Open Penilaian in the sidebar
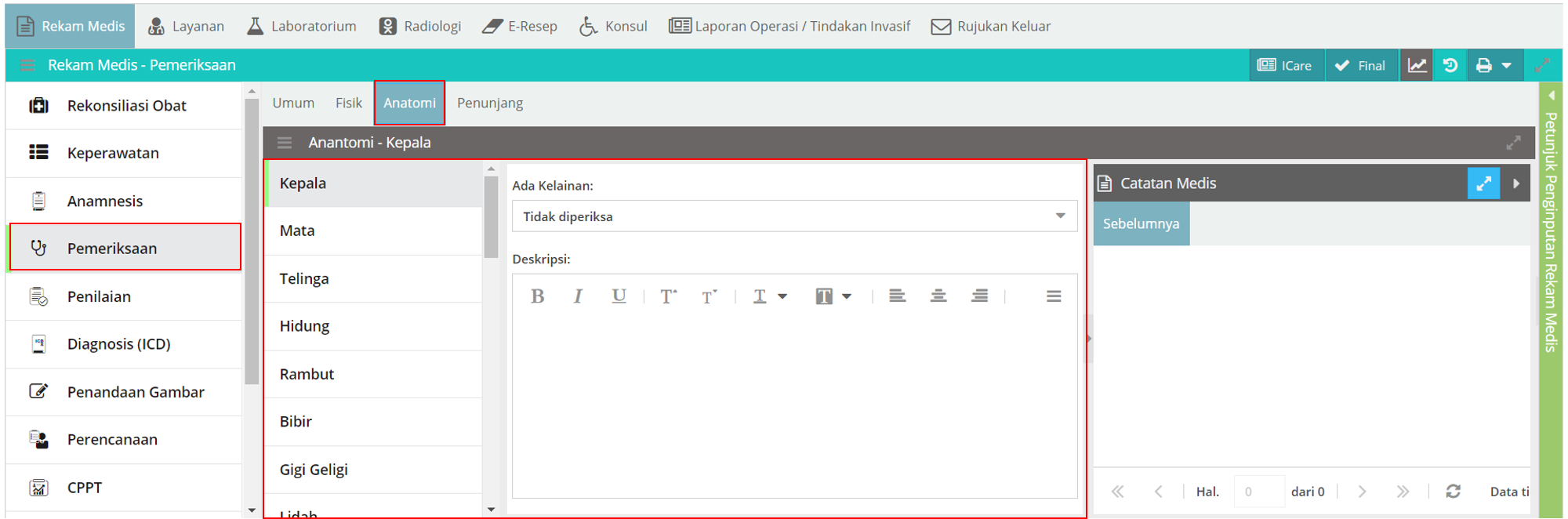Image resolution: width=1568 pixels, height=519 pixels. pyautogui.click(x=124, y=296)
